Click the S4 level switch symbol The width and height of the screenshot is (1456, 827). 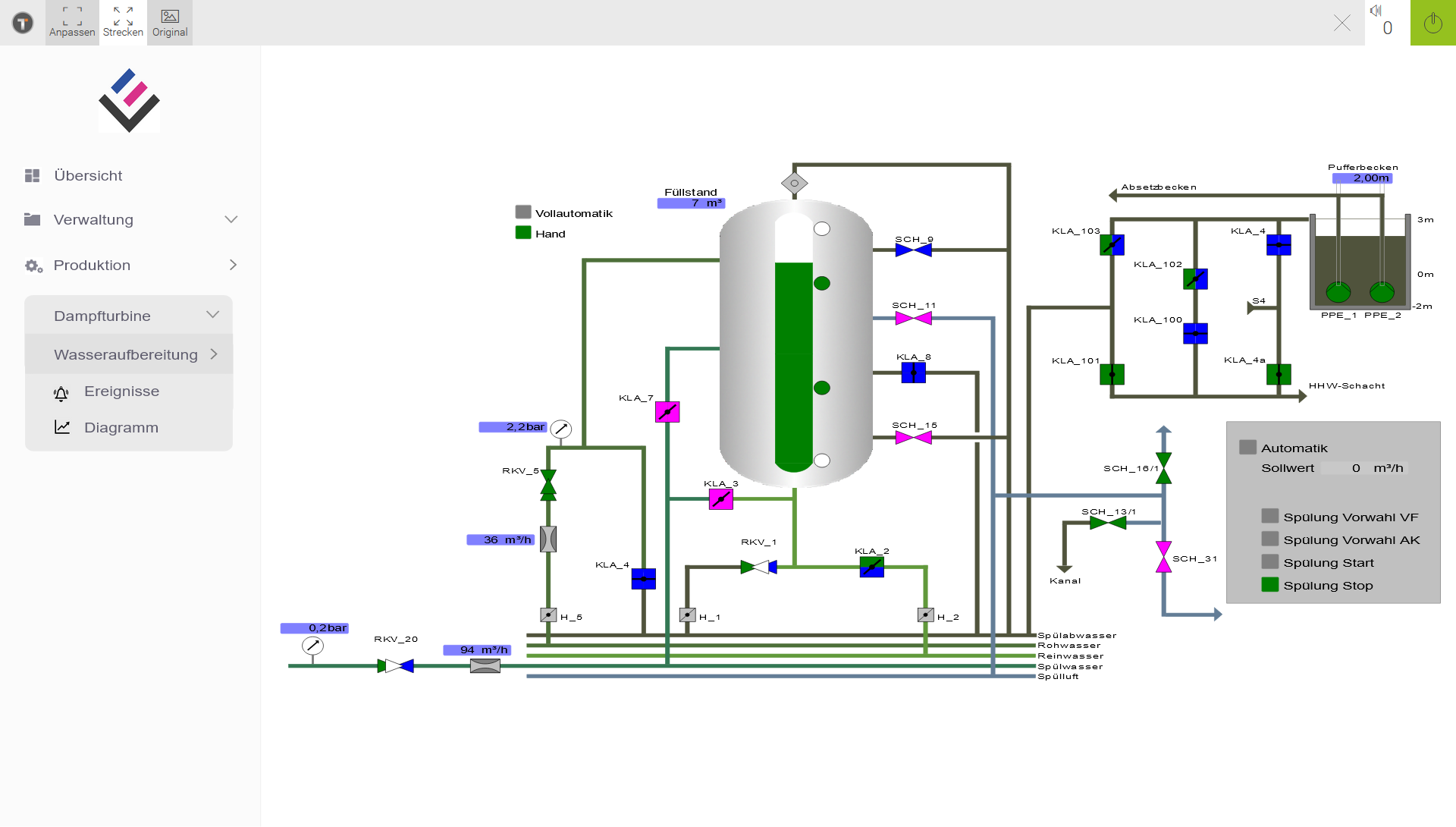coord(1252,307)
